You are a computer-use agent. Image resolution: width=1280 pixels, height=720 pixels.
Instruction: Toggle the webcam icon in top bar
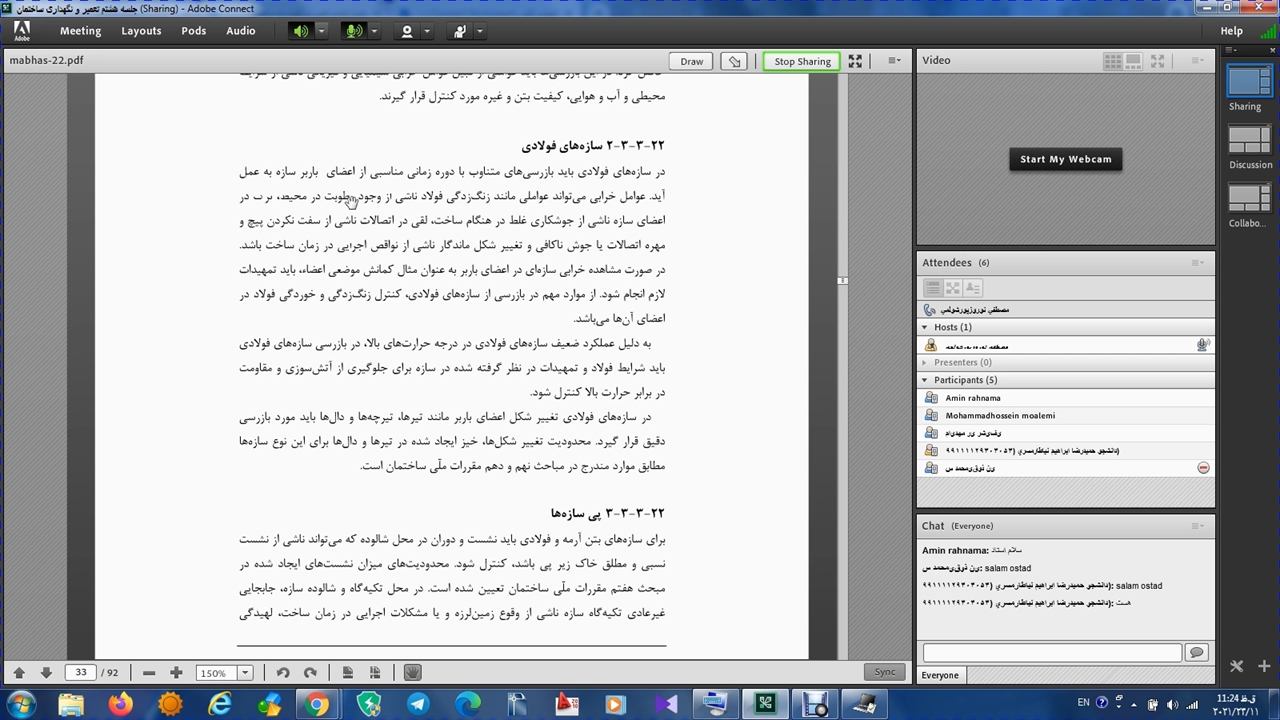tap(406, 31)
